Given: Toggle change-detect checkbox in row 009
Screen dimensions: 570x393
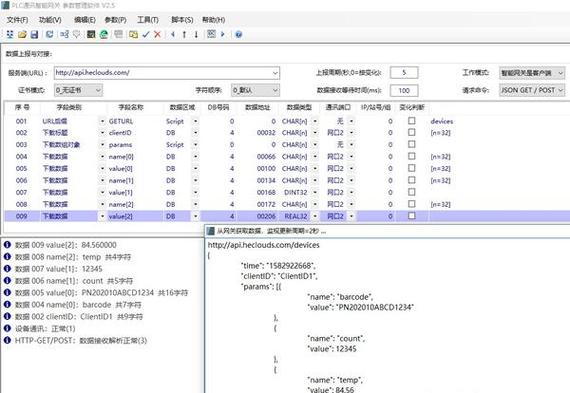Looking at the screenshot, I should (412, 216).
